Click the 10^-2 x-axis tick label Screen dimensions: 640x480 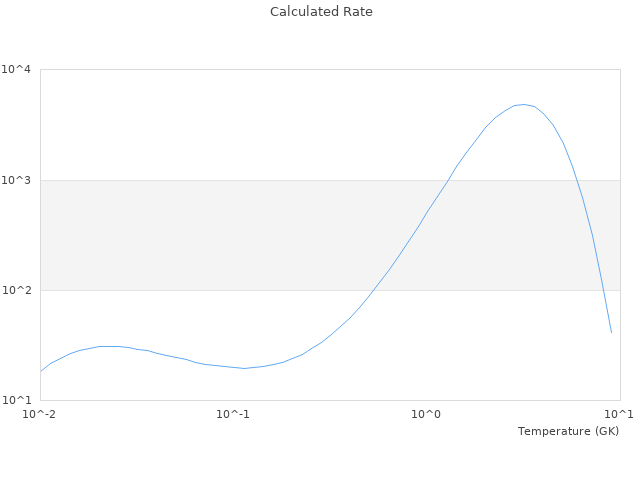(40, 414)
